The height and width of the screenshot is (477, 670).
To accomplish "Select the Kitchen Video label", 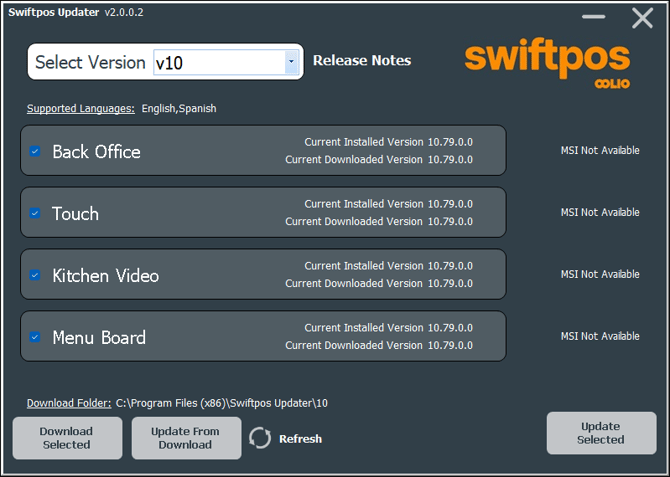I will coord(106,276).
